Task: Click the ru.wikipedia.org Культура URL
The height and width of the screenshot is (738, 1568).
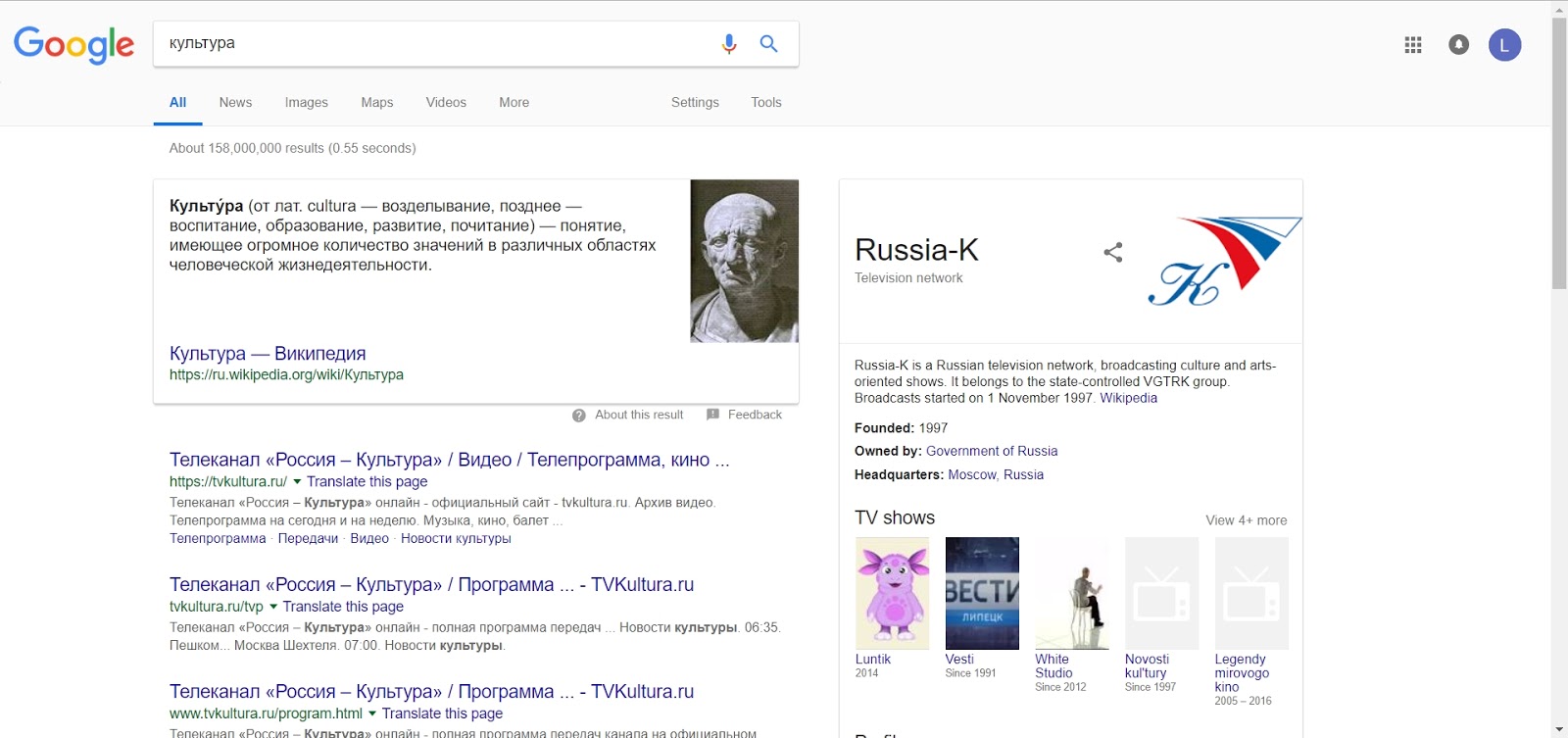Action: [286, 374]
